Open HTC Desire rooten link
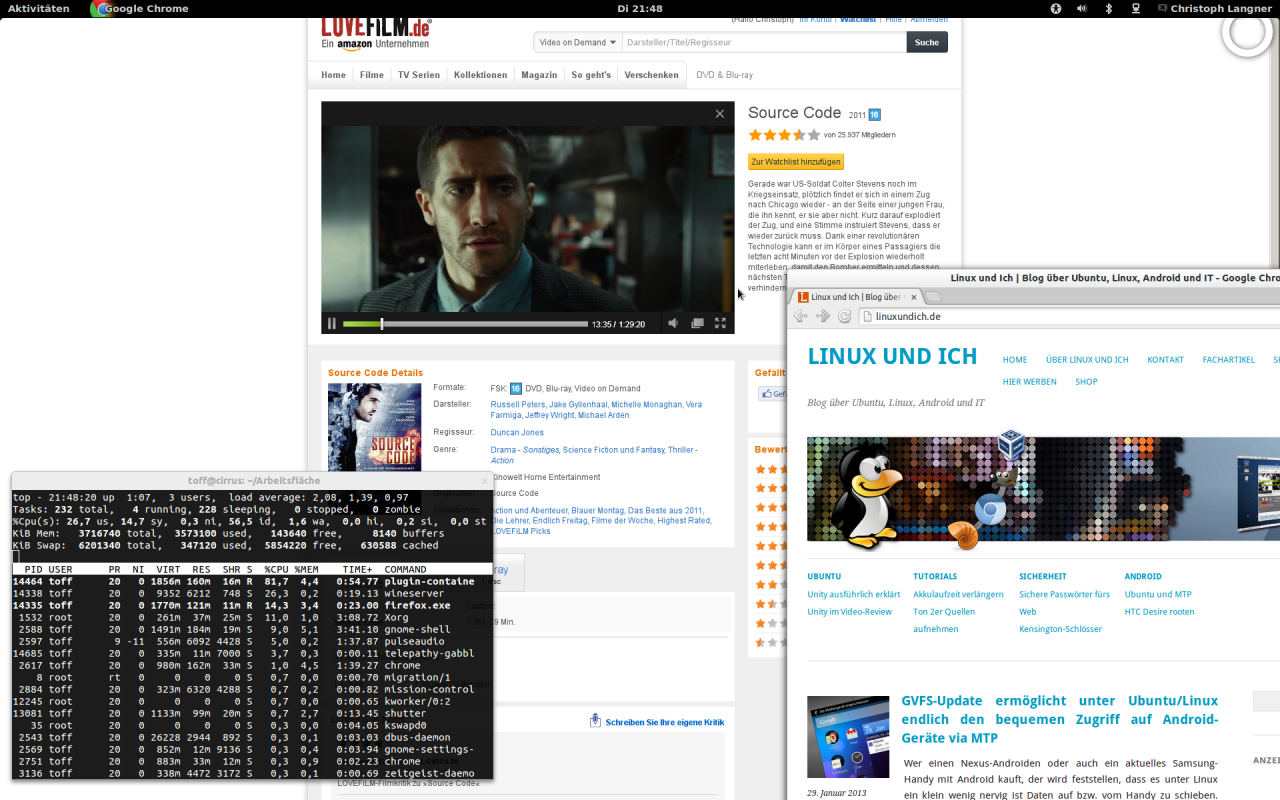 coord(1159,612)
